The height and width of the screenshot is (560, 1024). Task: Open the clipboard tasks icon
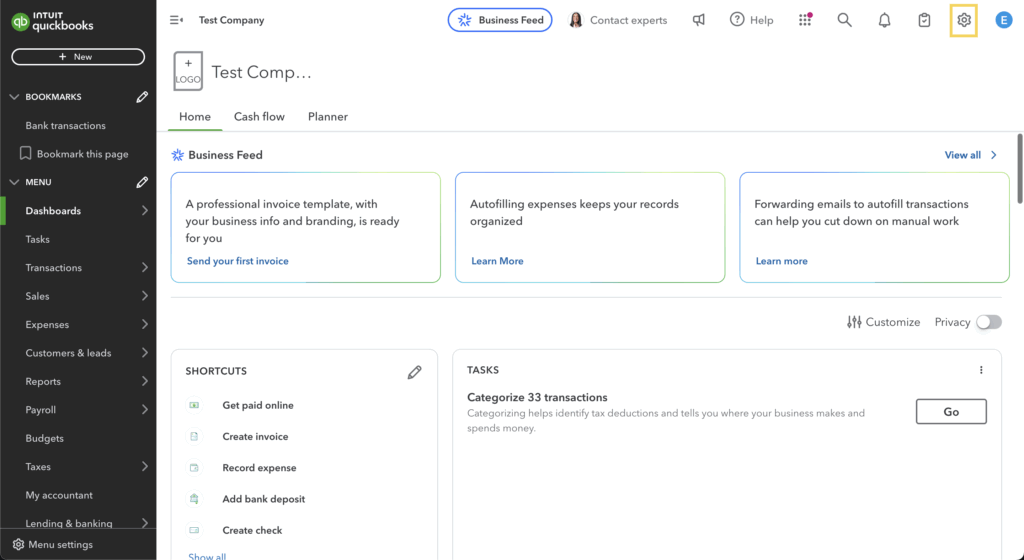point(924,20)
